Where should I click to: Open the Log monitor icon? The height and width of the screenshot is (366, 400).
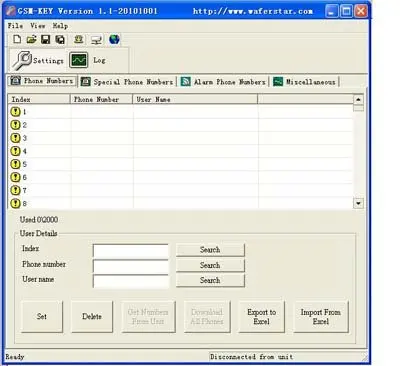point(79,60)
